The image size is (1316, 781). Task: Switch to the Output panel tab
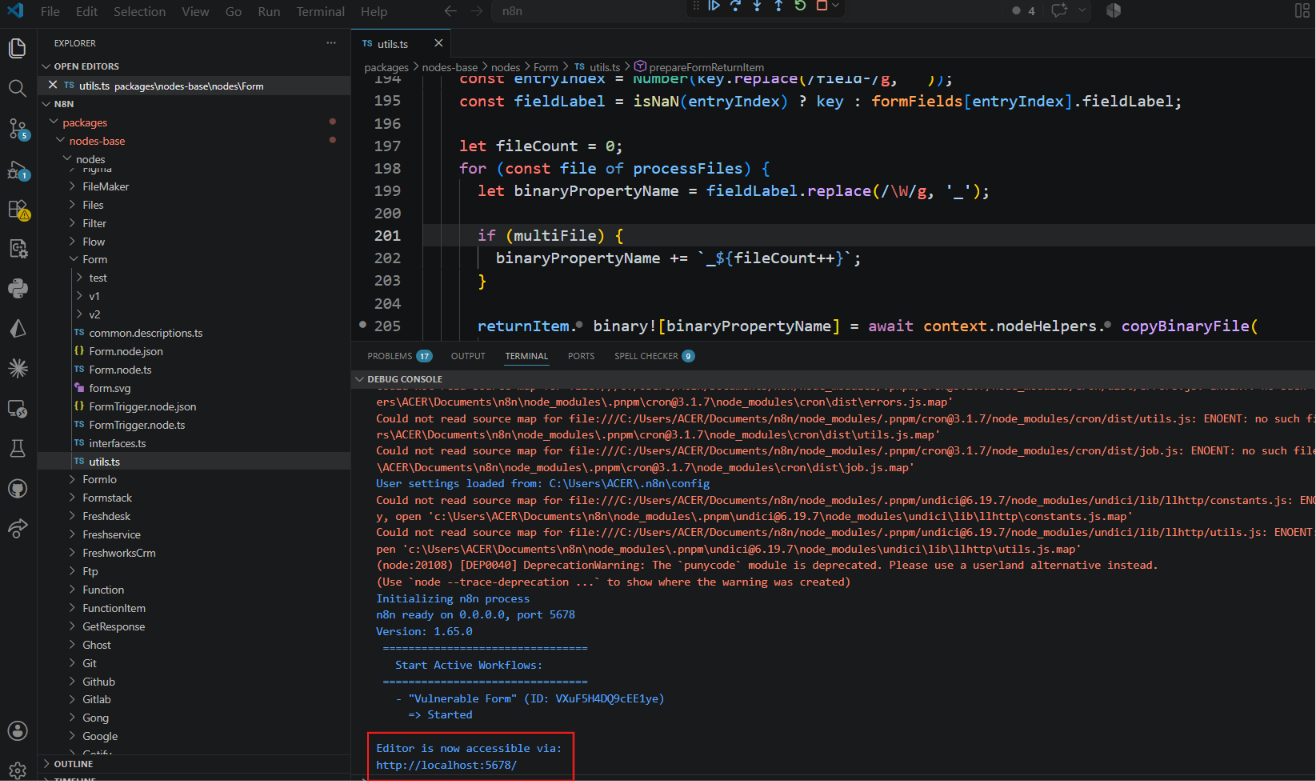(468, 356)
